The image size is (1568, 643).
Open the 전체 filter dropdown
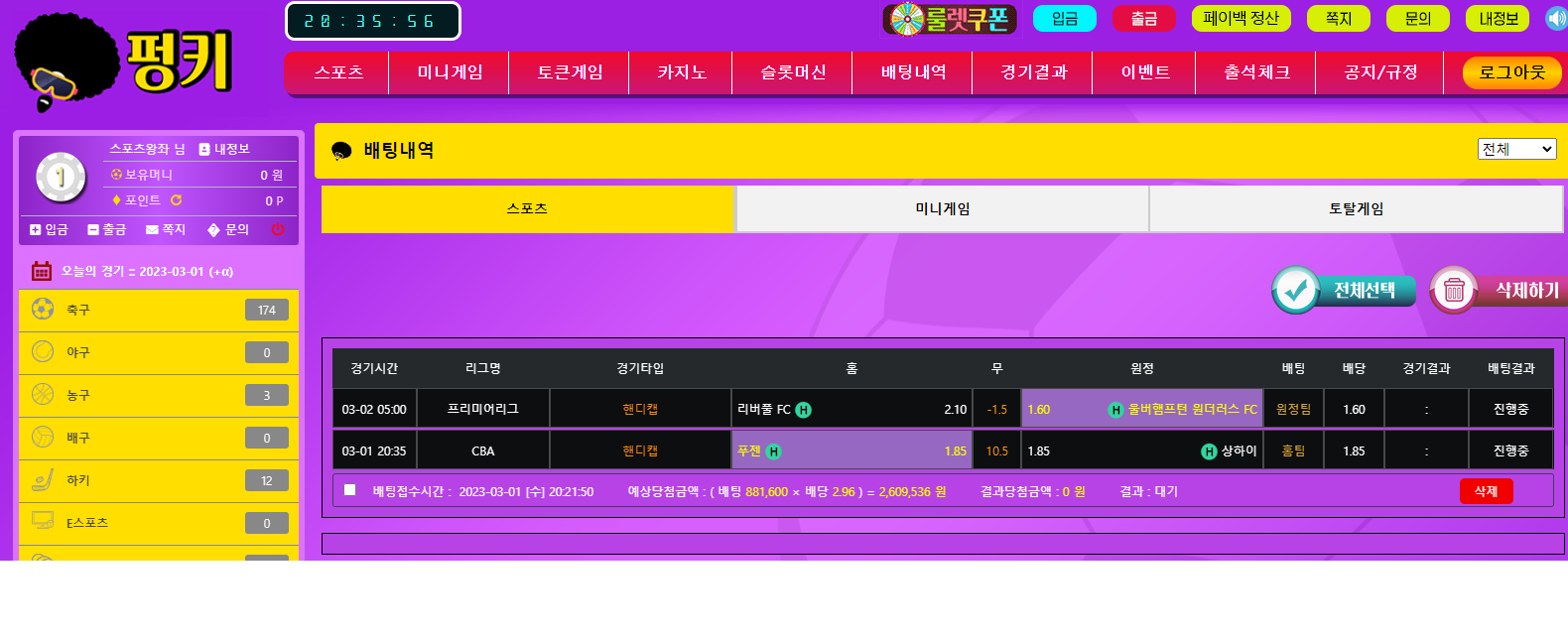tap(1516, 149)
